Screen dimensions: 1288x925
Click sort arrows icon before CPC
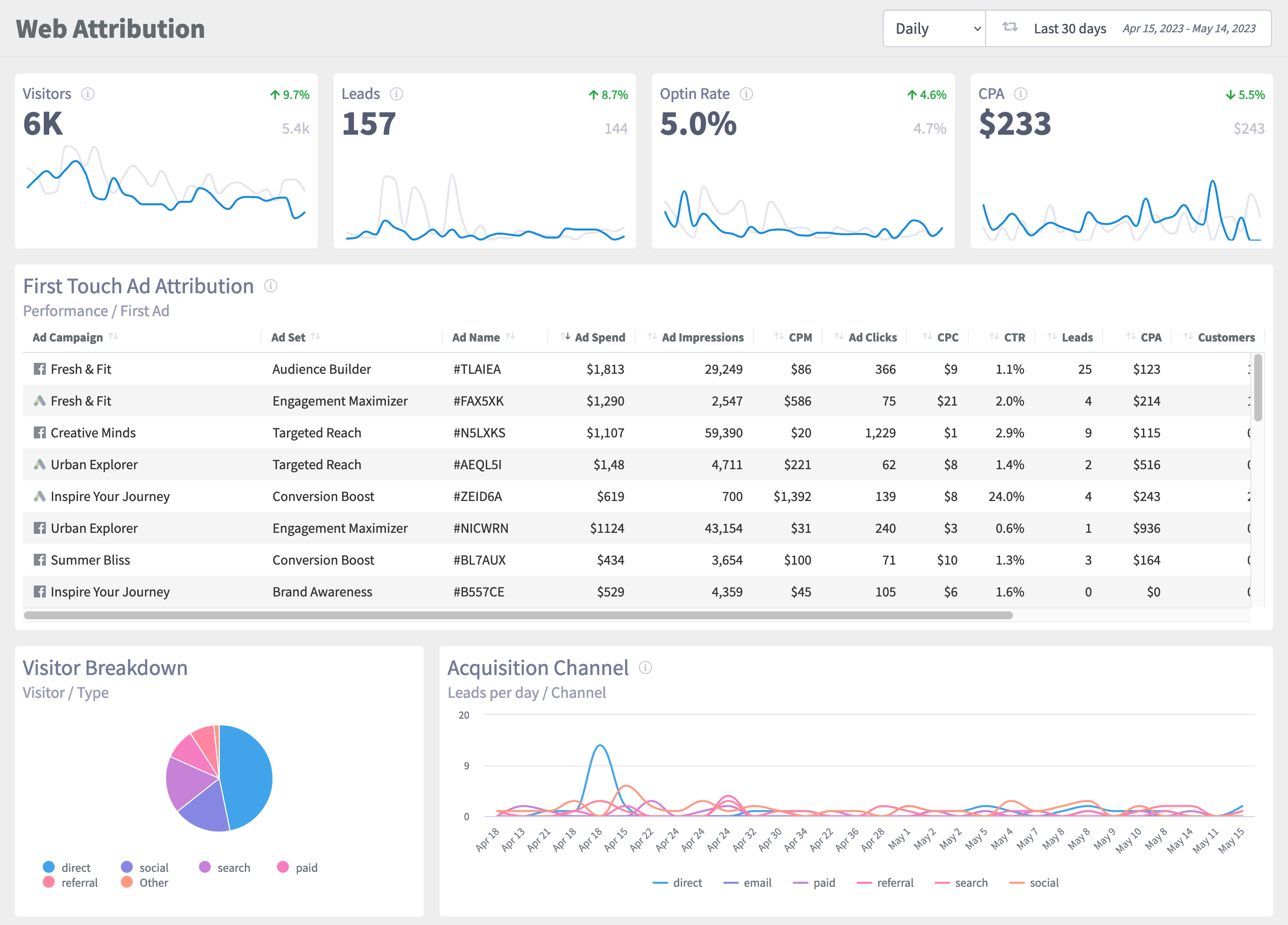(x=927, y=336)
